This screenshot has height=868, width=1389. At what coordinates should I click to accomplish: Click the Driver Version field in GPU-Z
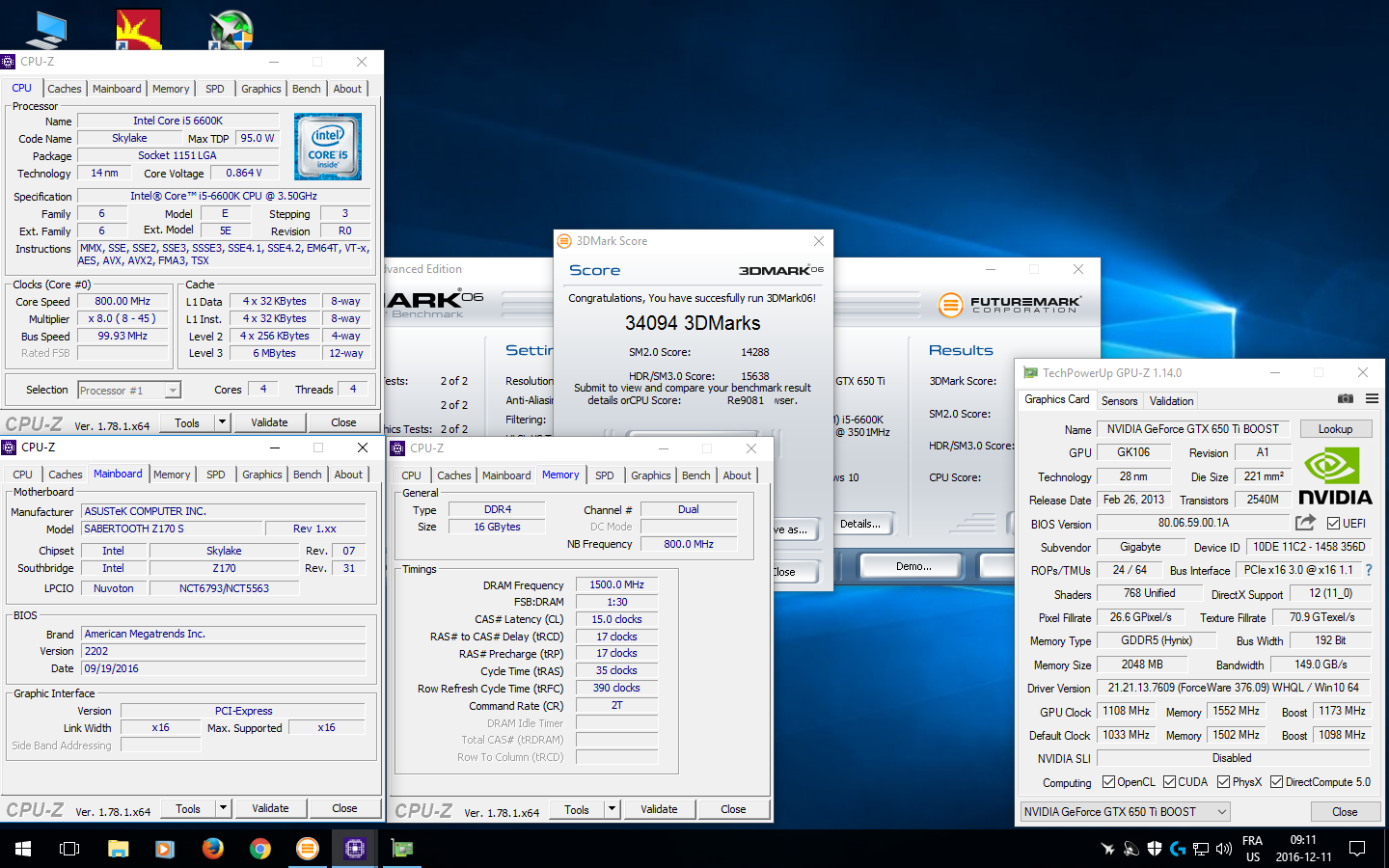click(1233, 688)
